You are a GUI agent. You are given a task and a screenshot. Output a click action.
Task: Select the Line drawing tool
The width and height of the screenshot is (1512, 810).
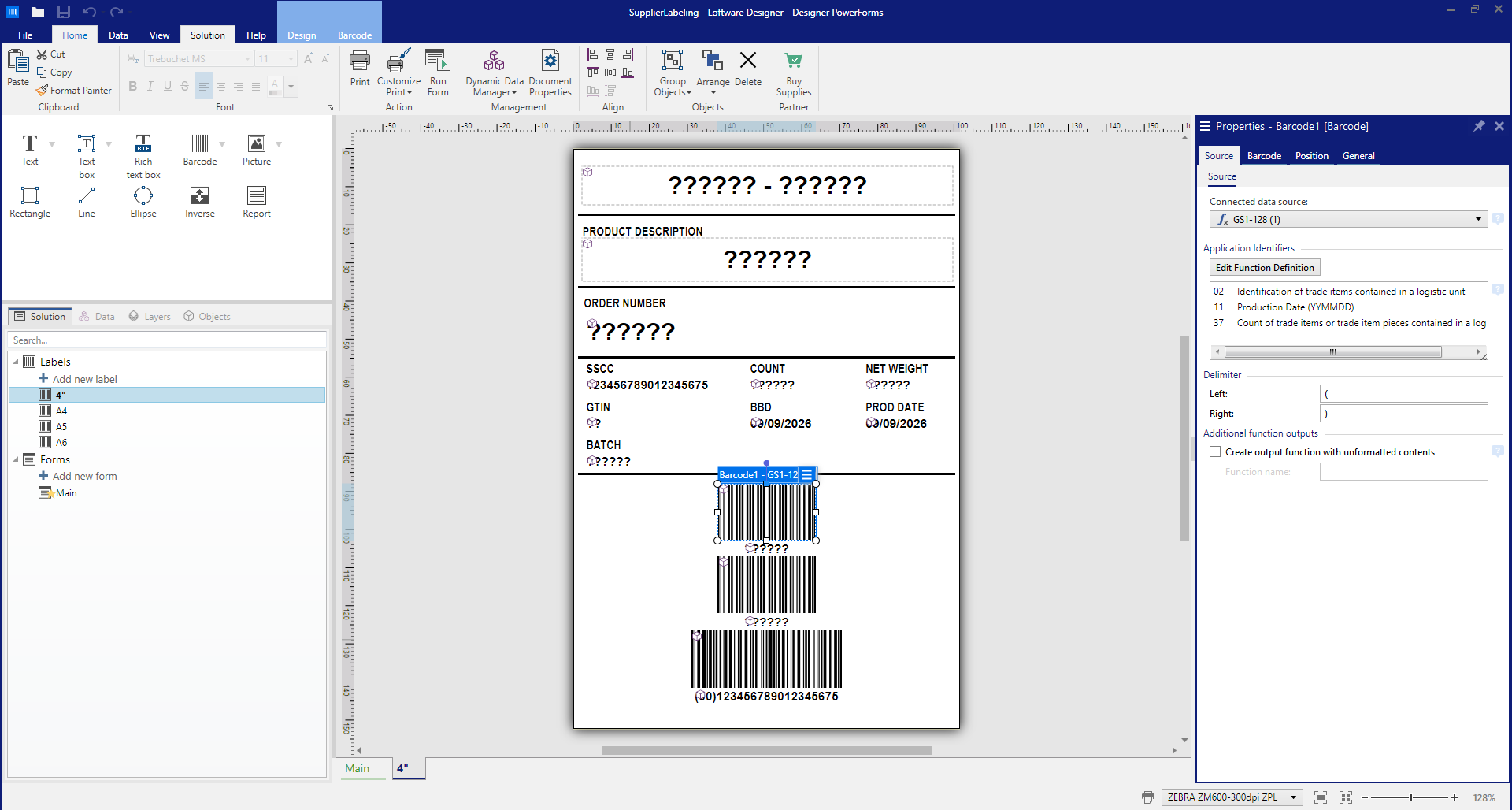point(87,202)
